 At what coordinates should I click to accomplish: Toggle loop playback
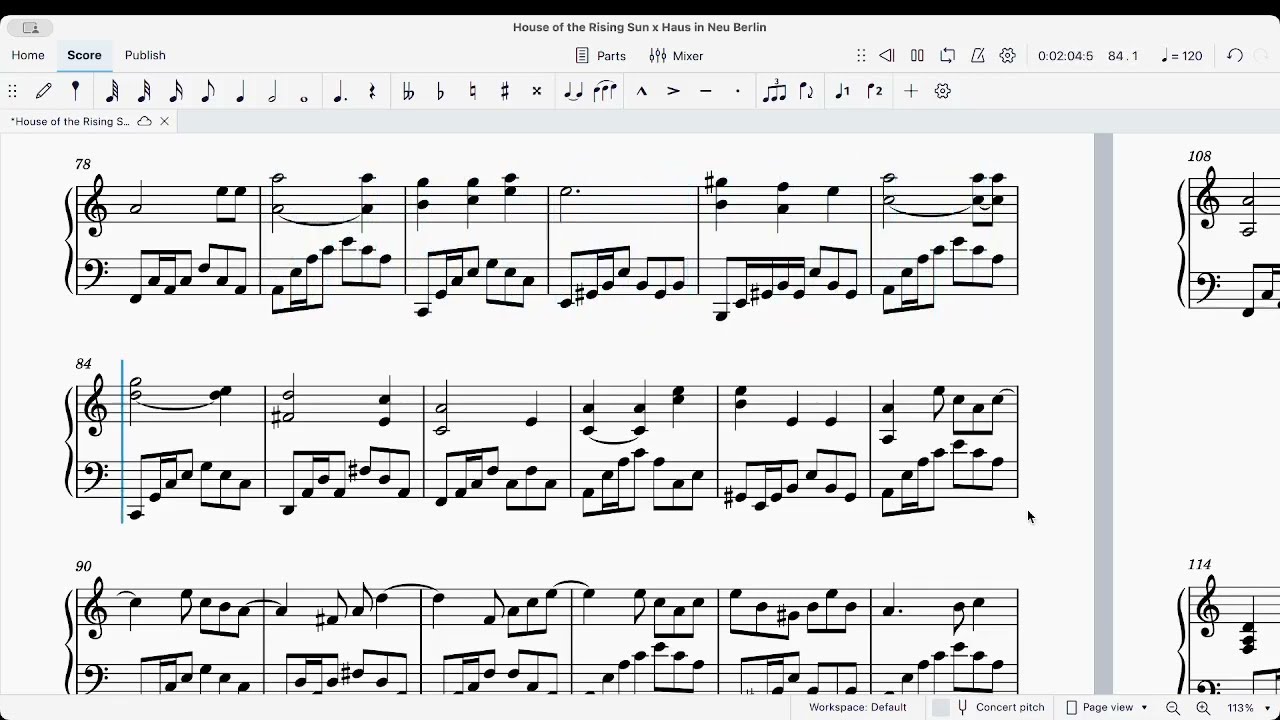[947, 56]
